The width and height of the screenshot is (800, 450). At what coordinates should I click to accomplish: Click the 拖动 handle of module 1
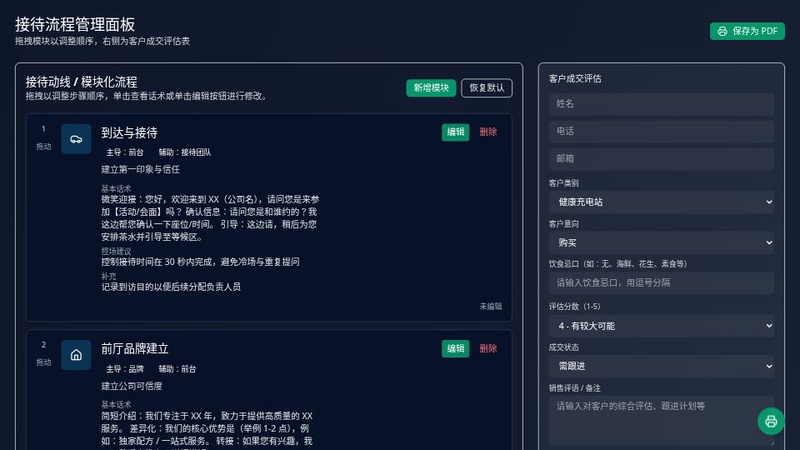point(43,147)
